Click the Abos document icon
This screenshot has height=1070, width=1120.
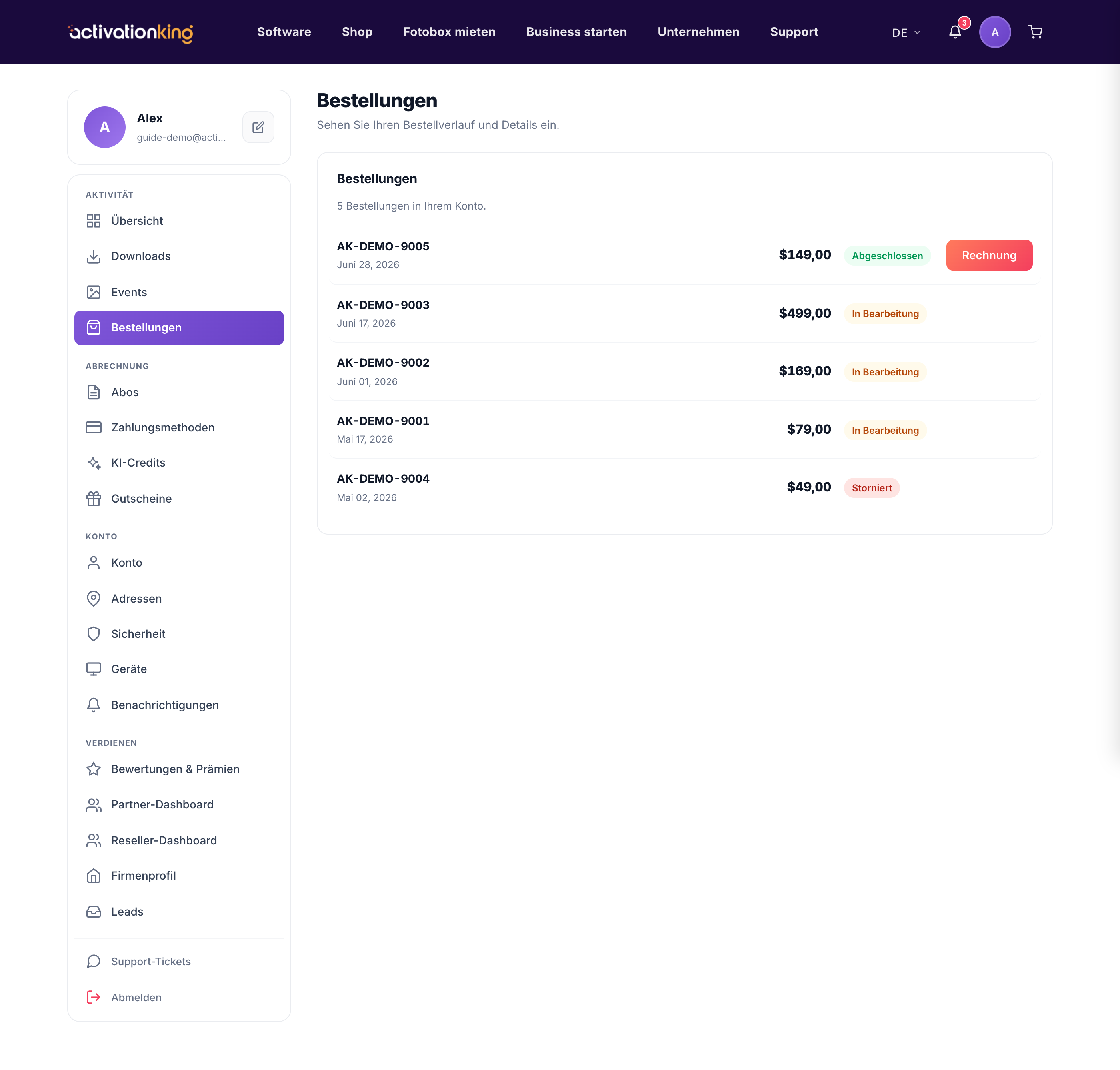pyautogui.click(x=94, y=393)
